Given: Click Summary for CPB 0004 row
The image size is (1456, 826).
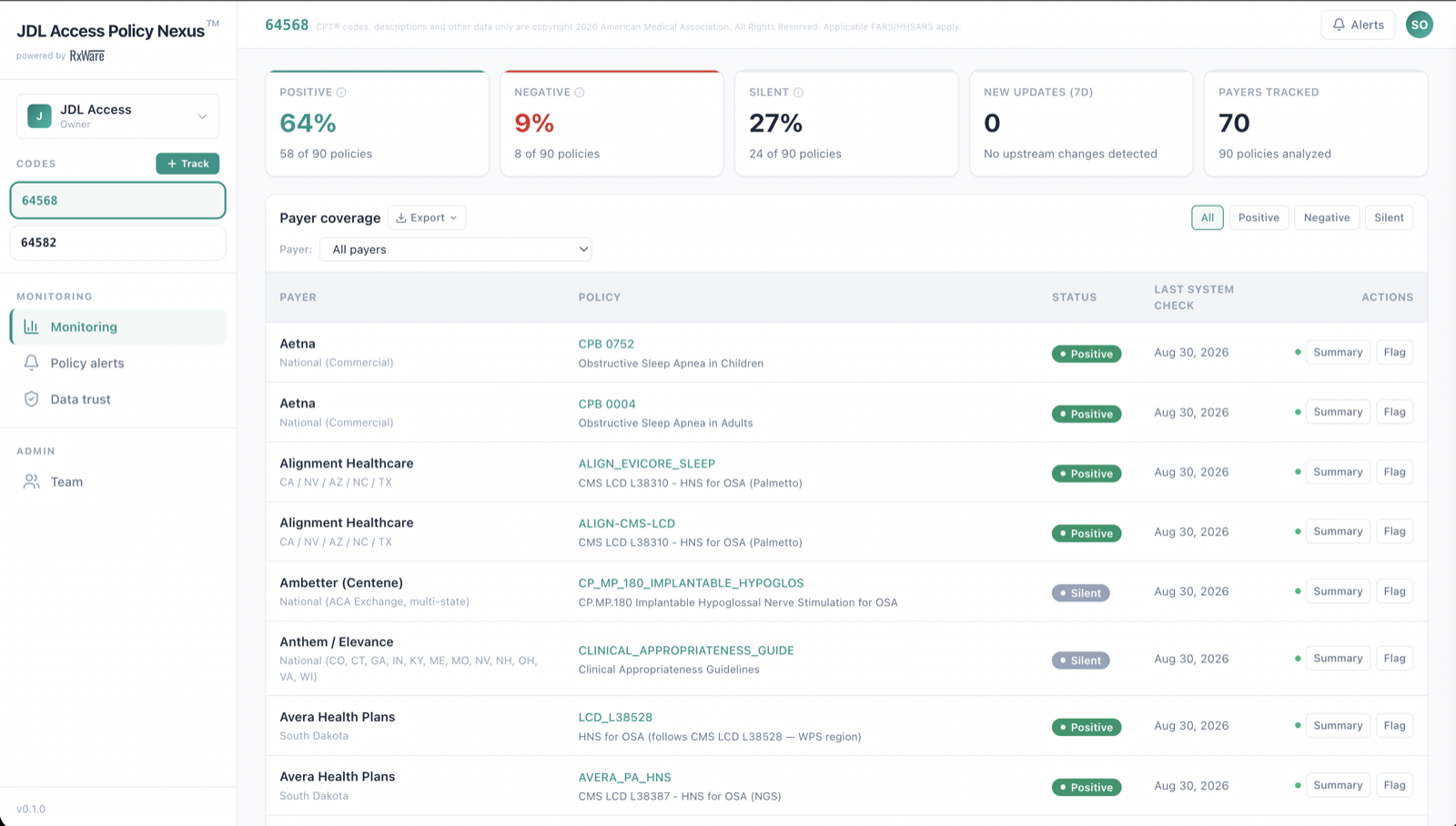Looking at the screenshot, I should 1338,412.
